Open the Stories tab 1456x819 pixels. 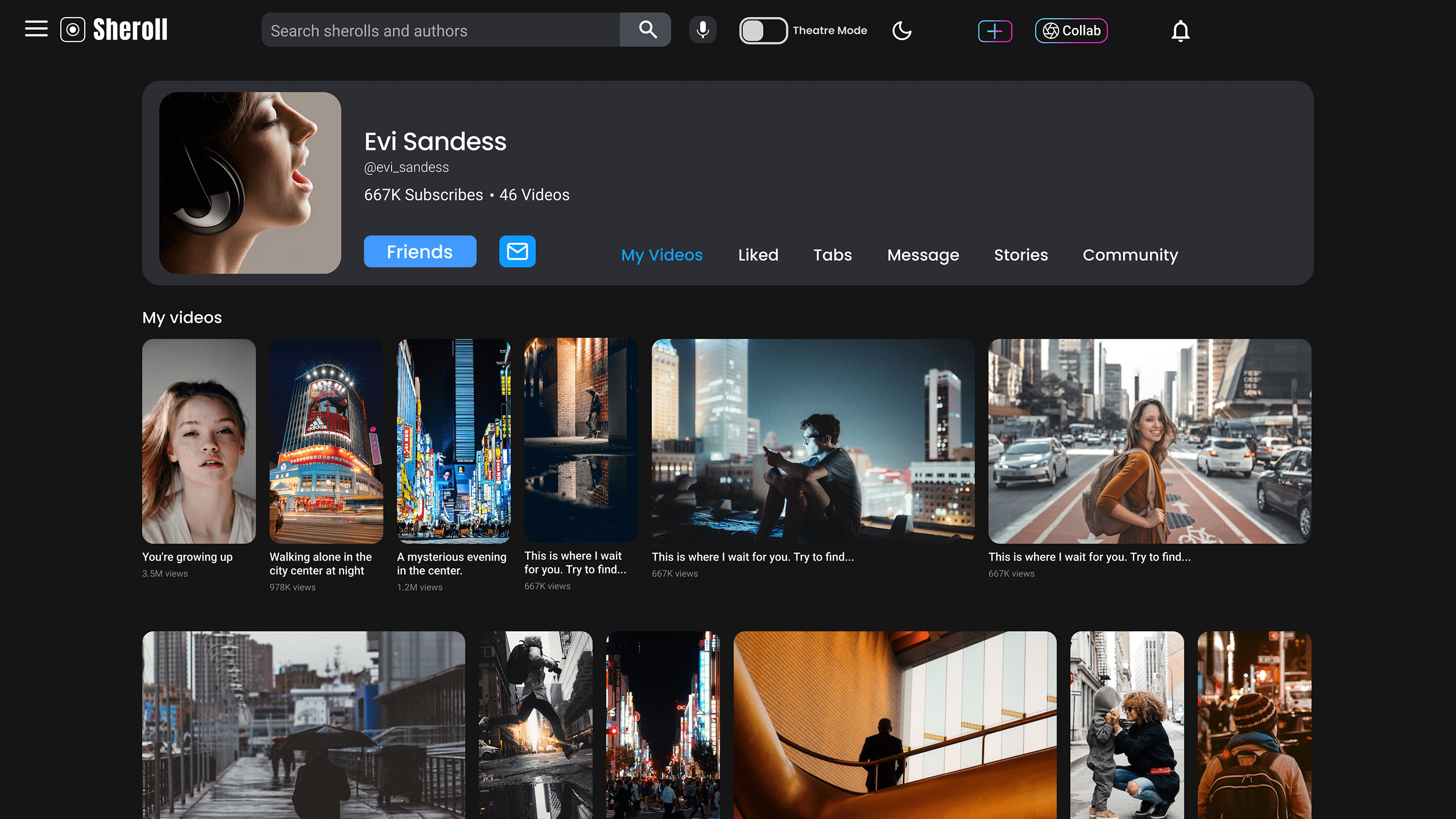[1021, 255]
